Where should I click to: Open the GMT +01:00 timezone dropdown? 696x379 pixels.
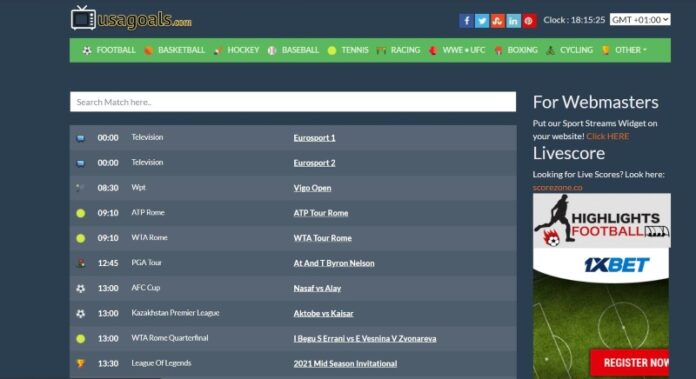640,20
